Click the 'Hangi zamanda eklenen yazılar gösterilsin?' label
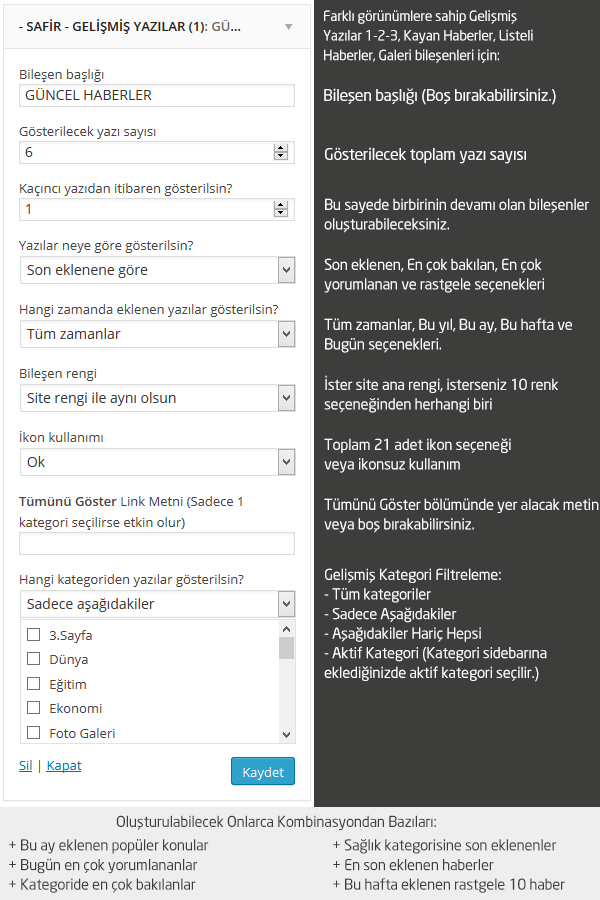This screenshot has width=600, height=900. click(x=149, y=310)
